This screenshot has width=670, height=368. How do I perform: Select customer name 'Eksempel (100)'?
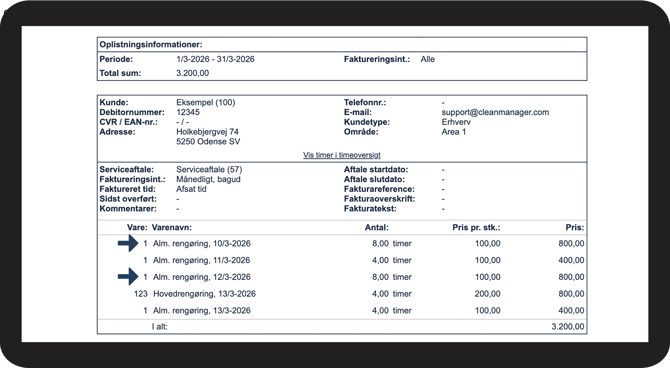coord(206,103)
